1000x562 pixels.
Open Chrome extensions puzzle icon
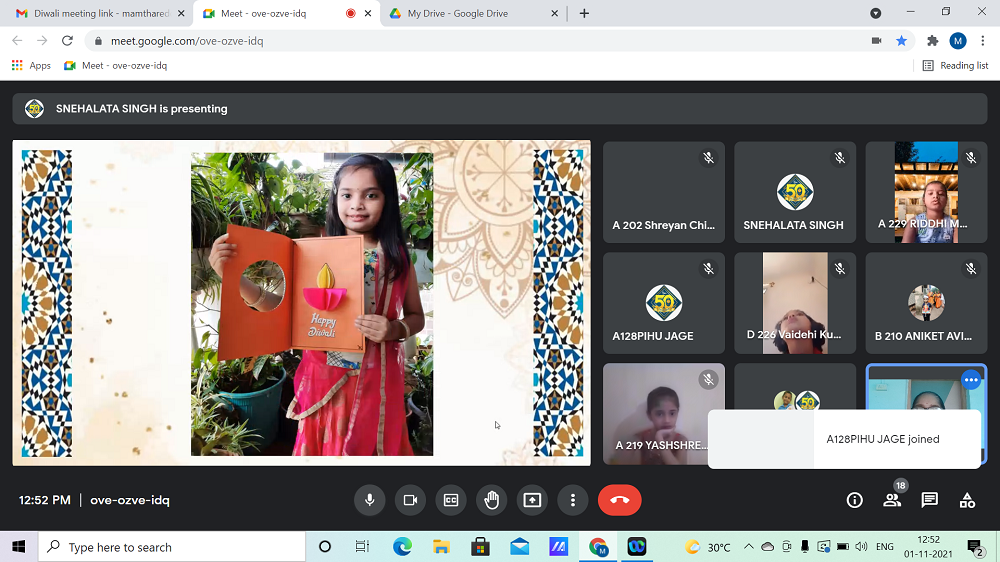pyautogui.click(x=932, y=41)
